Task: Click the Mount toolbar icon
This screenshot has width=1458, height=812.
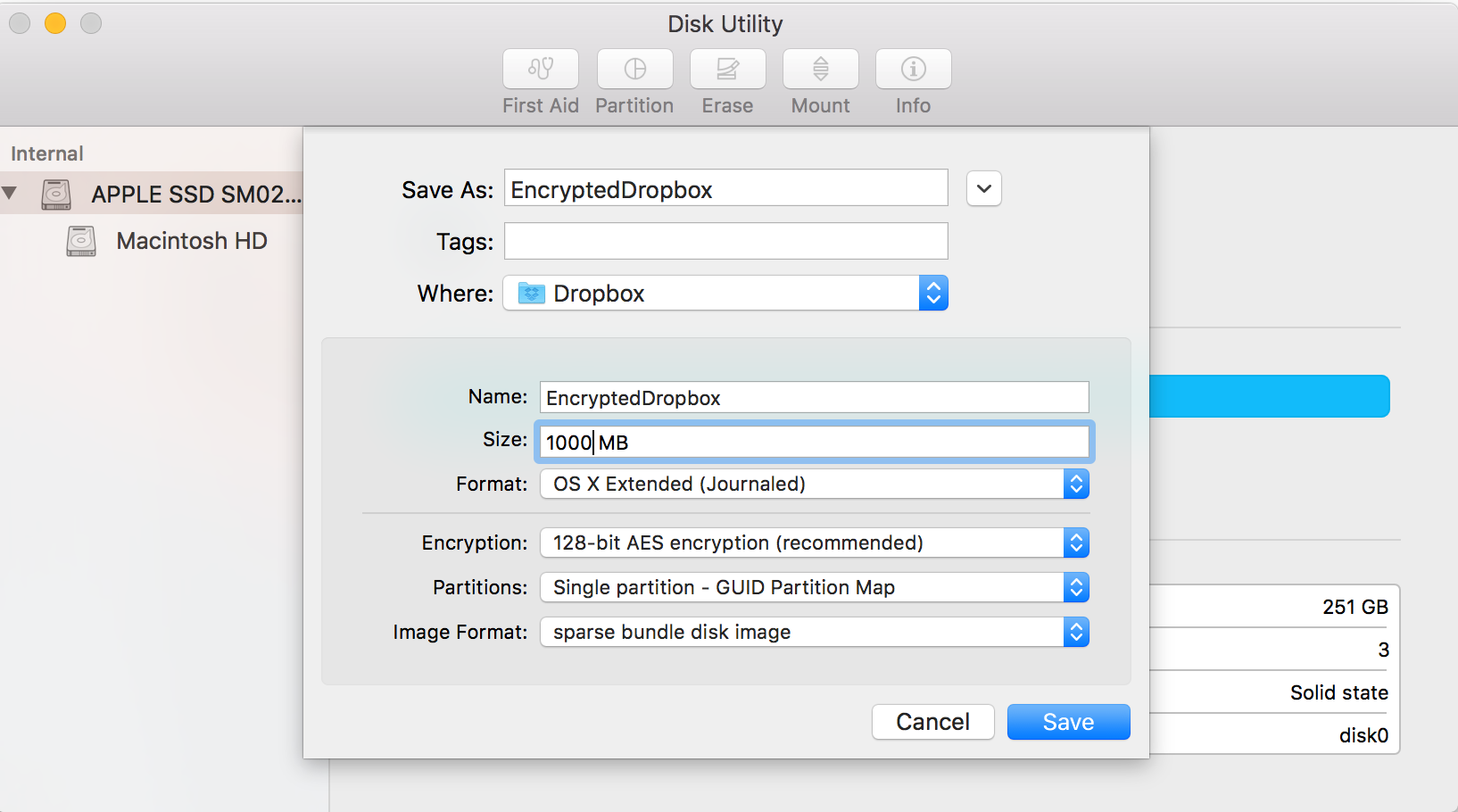Action: (x=821, y=69)
